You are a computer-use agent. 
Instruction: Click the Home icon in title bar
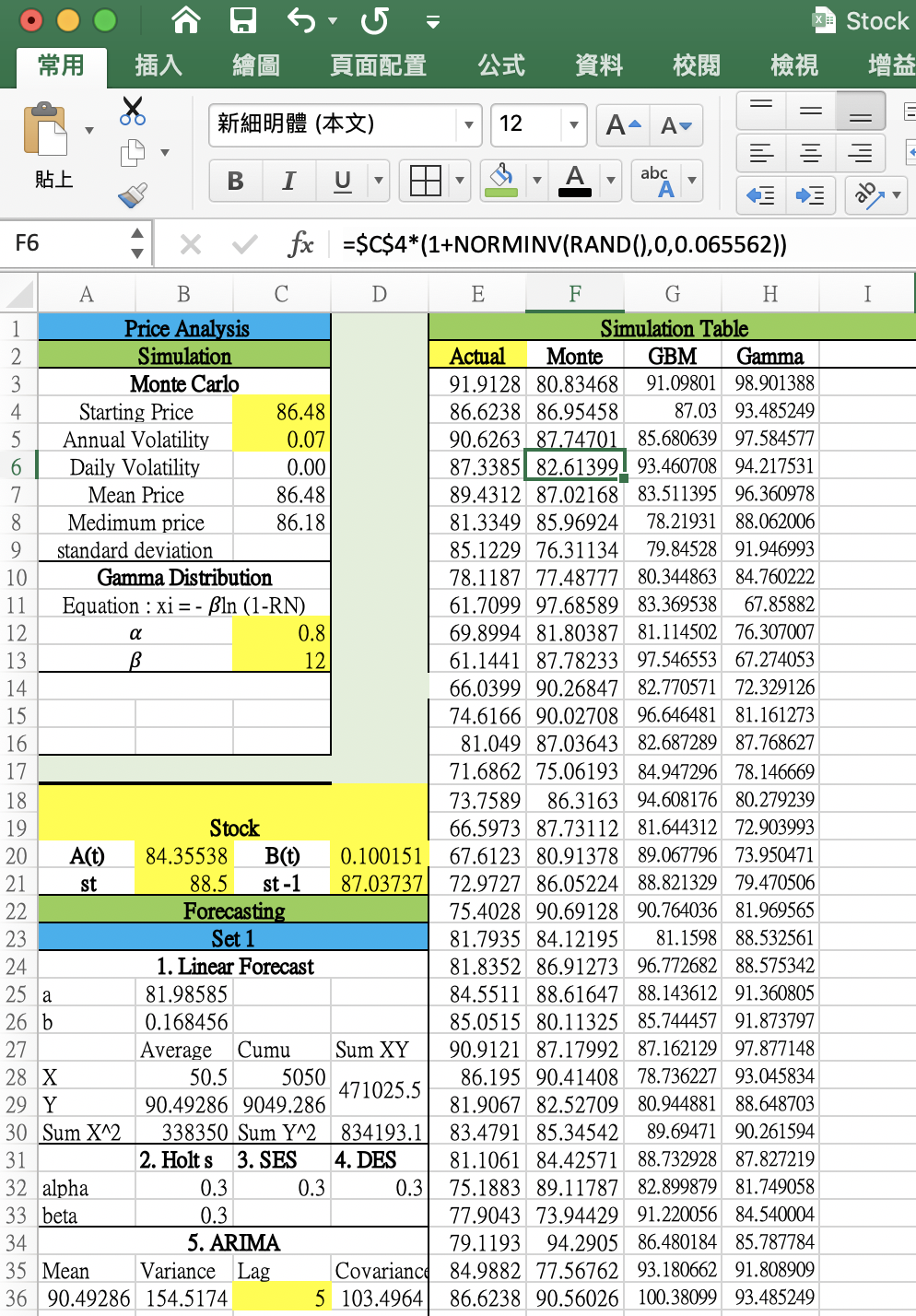(x=186, y=19)
